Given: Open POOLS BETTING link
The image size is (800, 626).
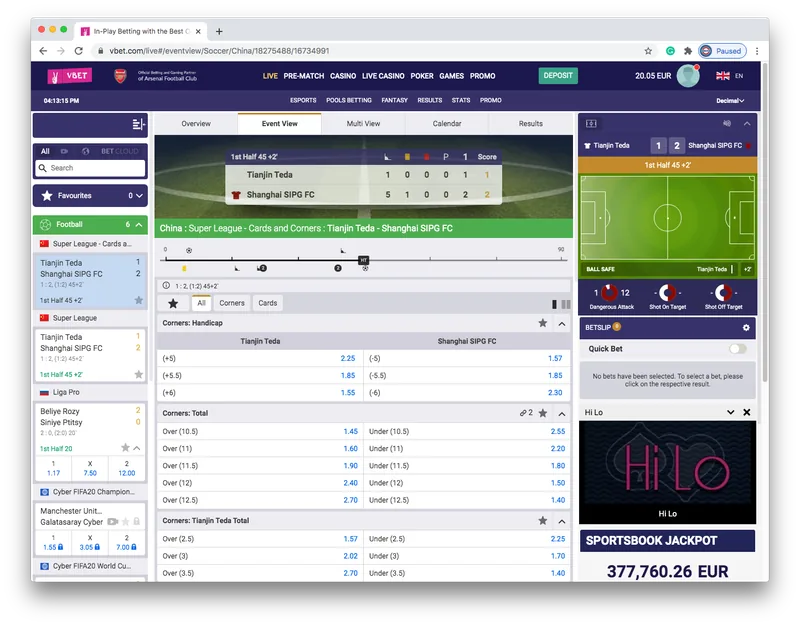Looking at the screenshot, I should [349, 101].
